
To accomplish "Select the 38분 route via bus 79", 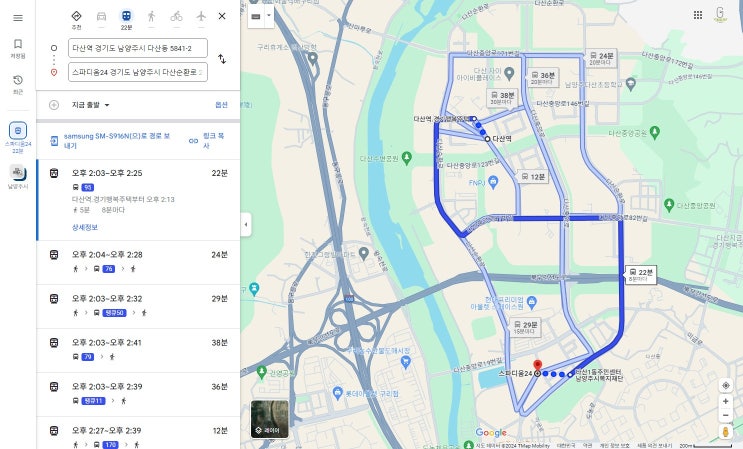I will tap(138, 350).
